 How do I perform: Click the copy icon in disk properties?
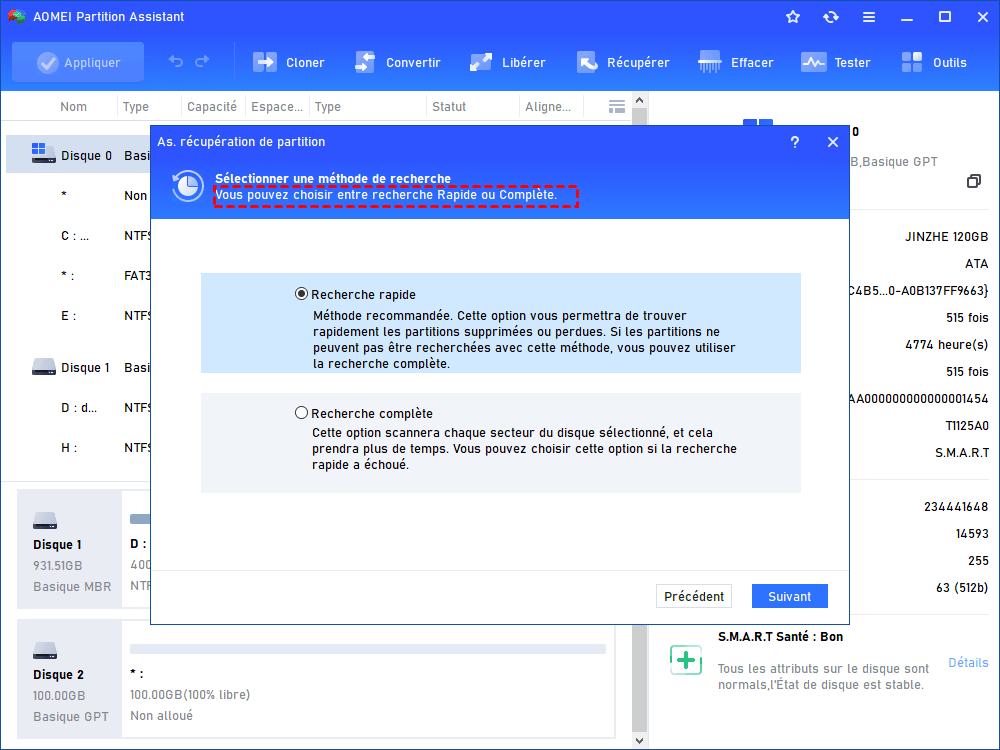973,181
